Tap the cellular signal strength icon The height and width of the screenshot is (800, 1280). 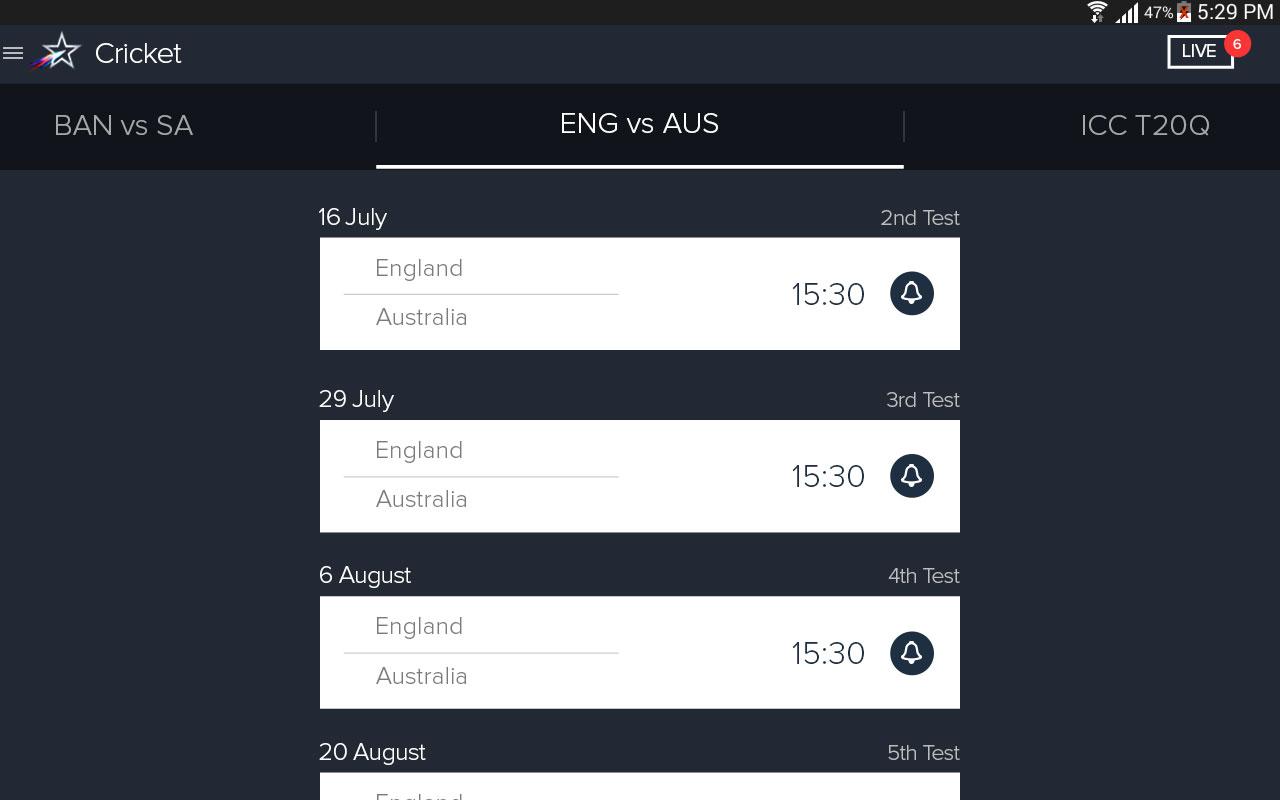(x=1127, y=12)
